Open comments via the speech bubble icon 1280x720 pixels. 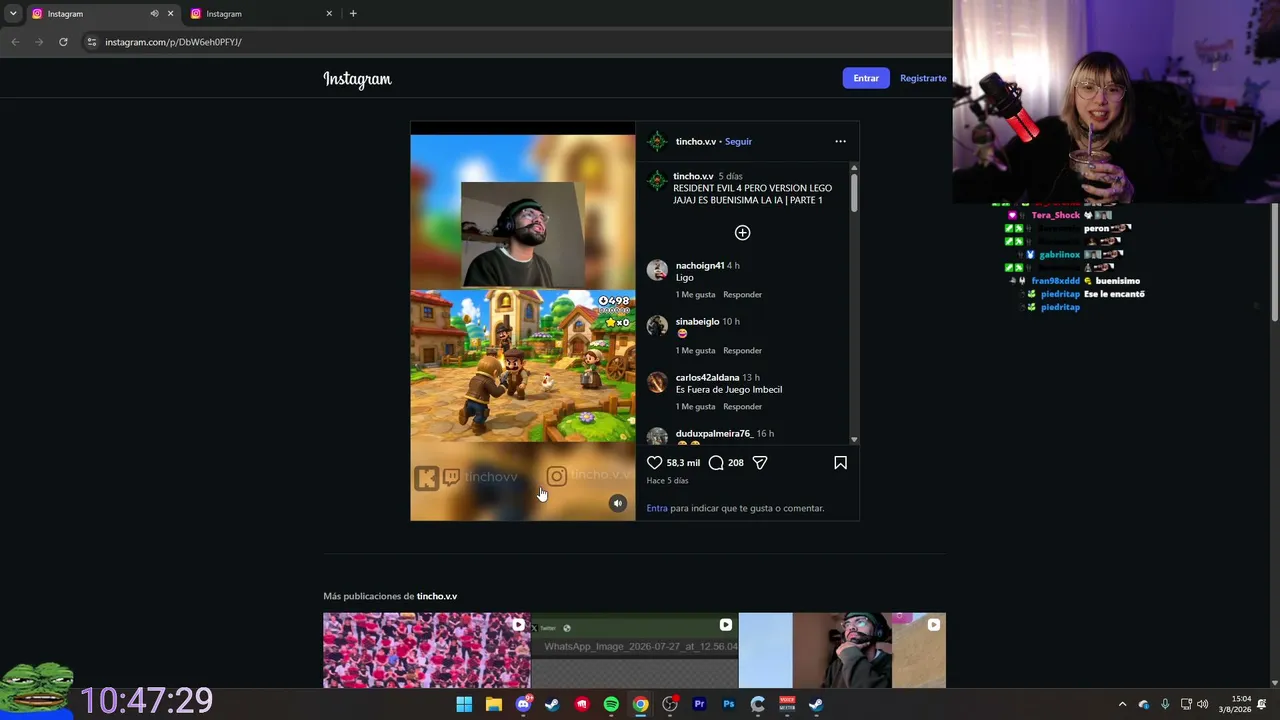coord(716,463)
